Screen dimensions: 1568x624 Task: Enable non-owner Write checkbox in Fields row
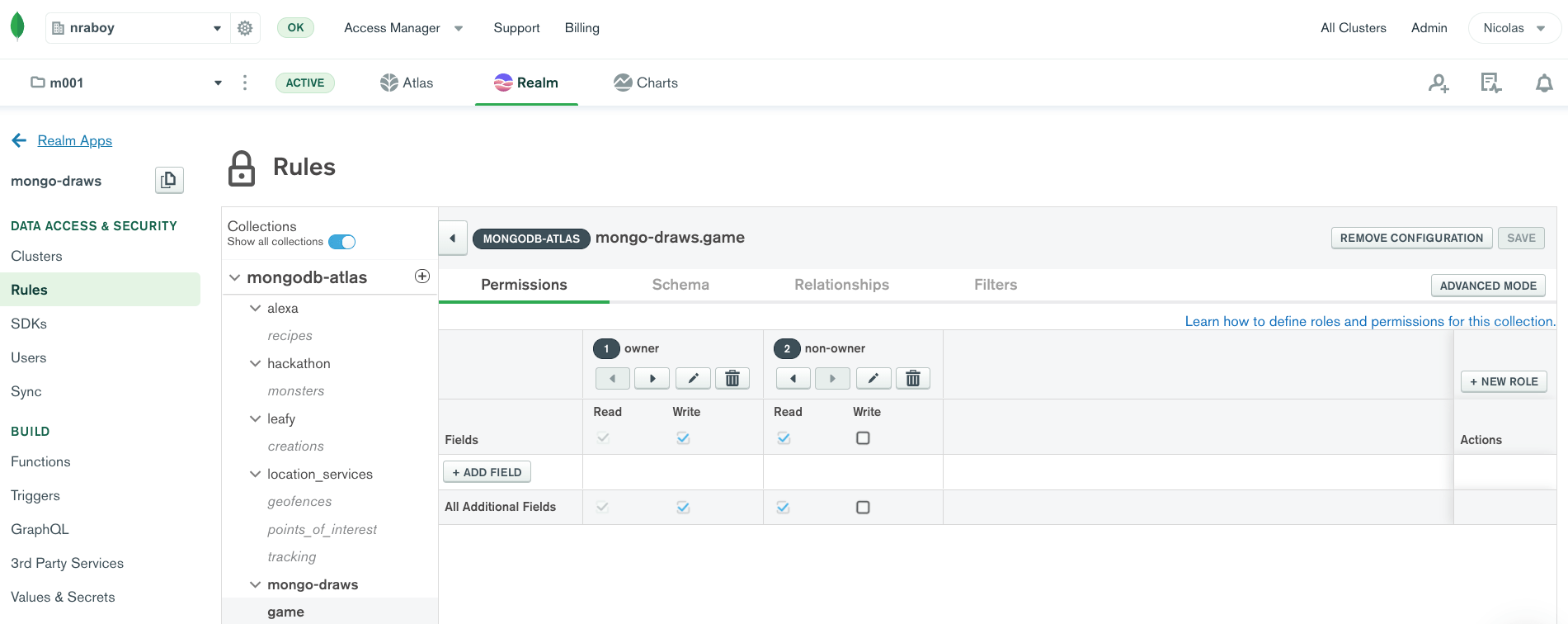tap(863, 438)
